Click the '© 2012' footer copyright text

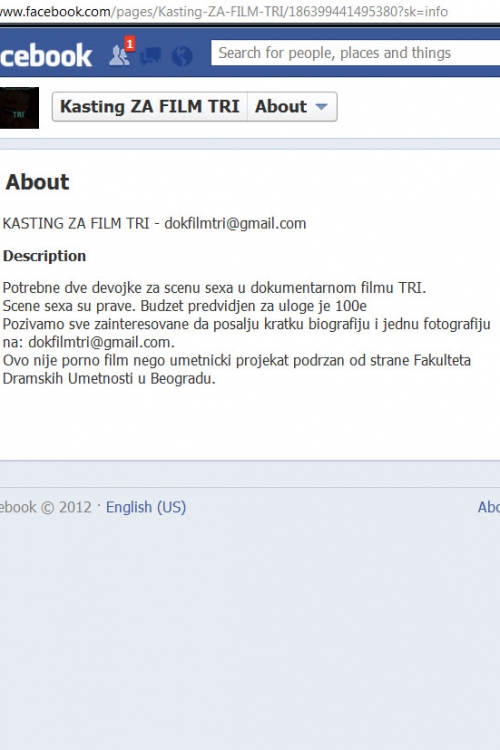coord(66,507)
